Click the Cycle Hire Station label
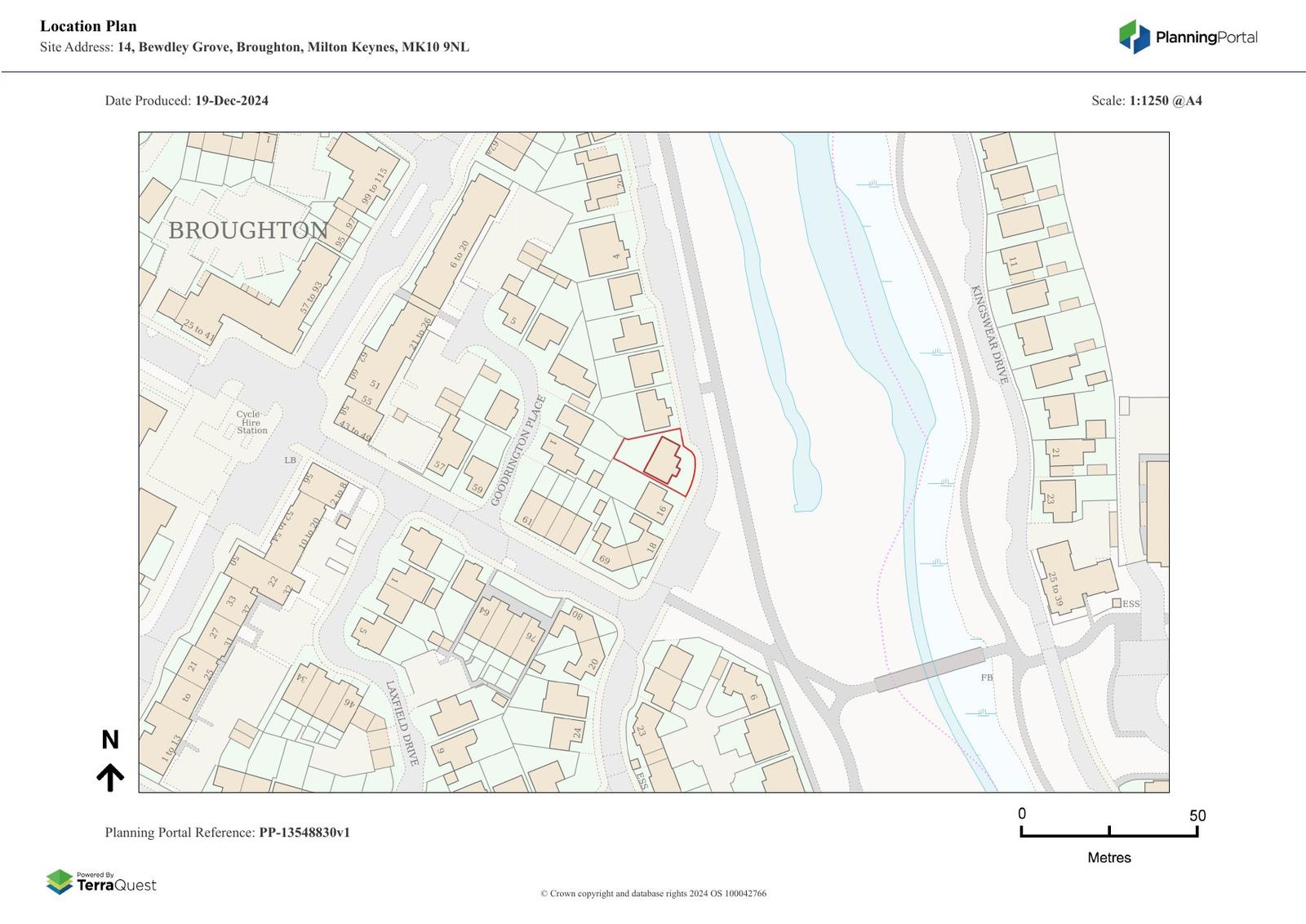 251,422
